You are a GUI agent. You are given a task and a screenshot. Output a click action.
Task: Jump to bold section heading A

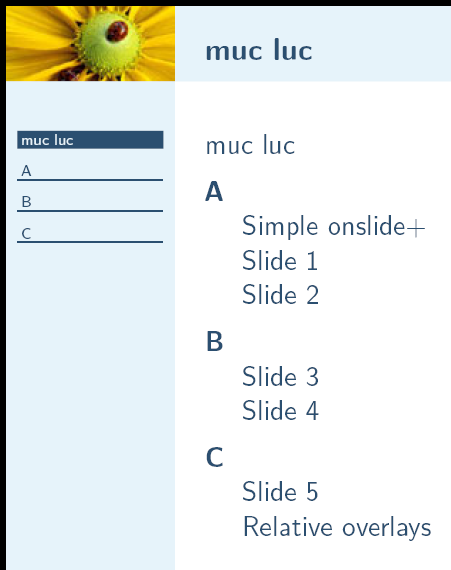214,191
